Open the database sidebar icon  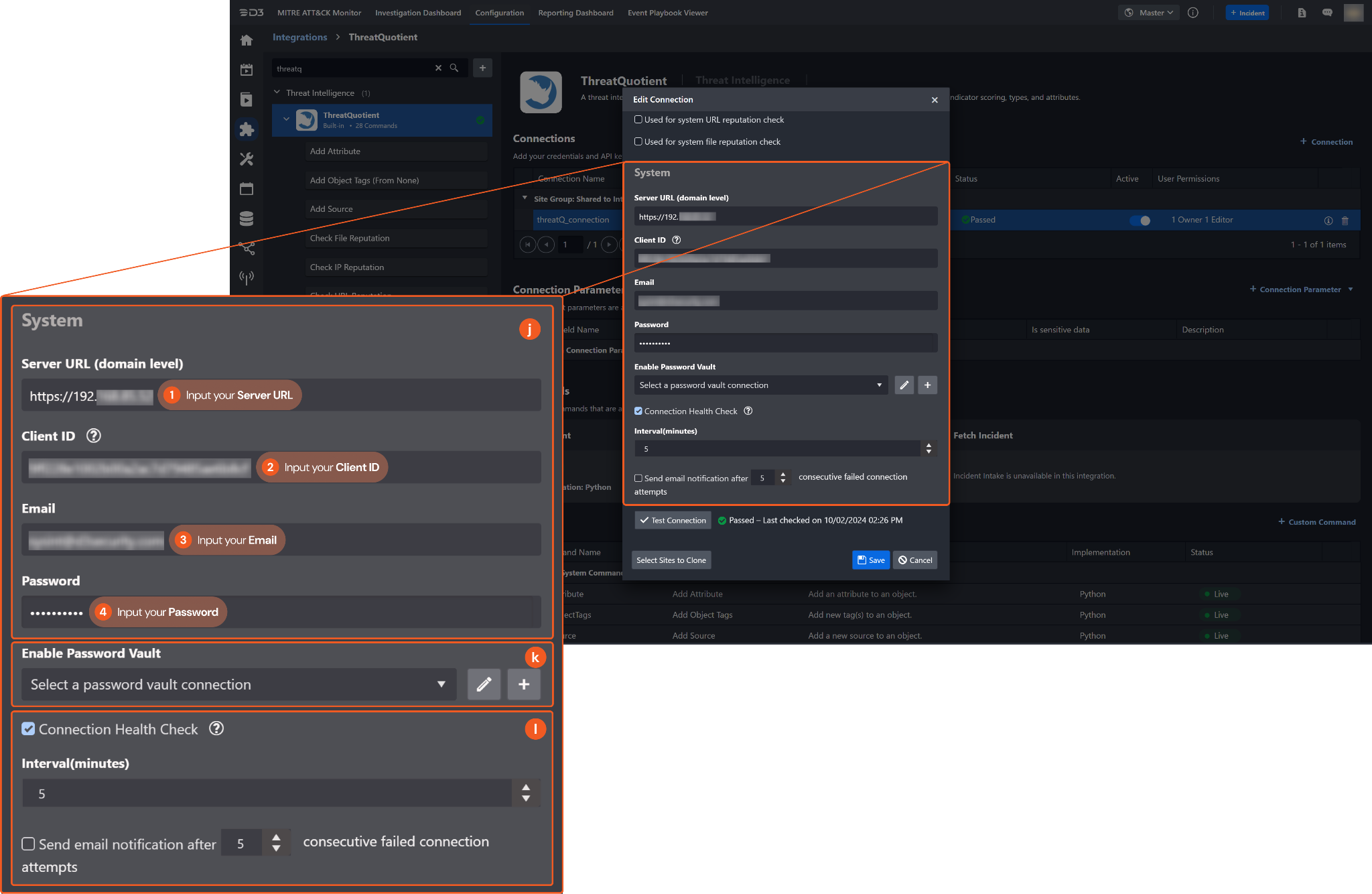[x=247, y=218]
